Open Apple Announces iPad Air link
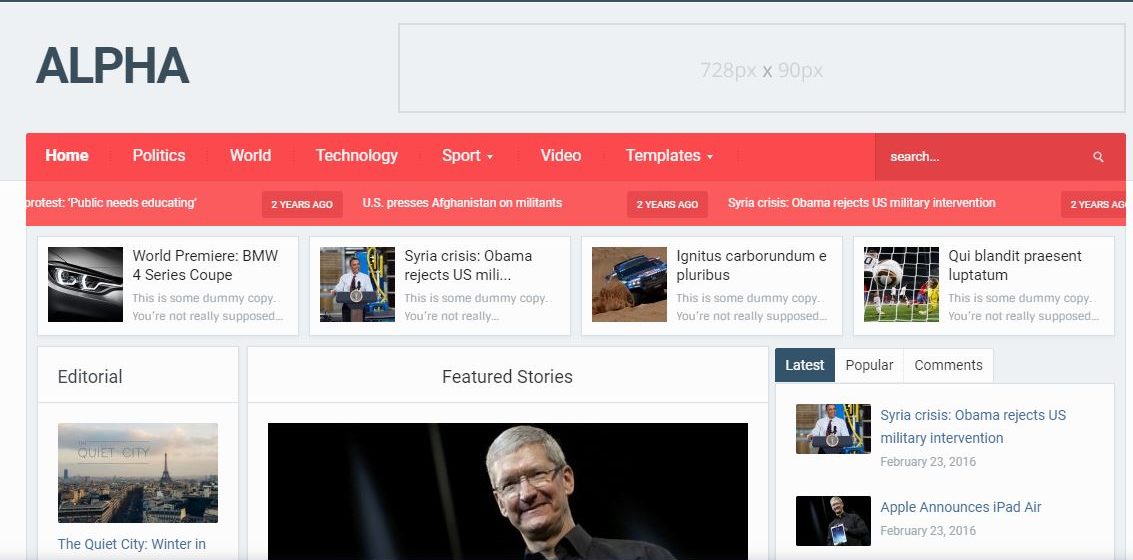 [x=960, y=507]
